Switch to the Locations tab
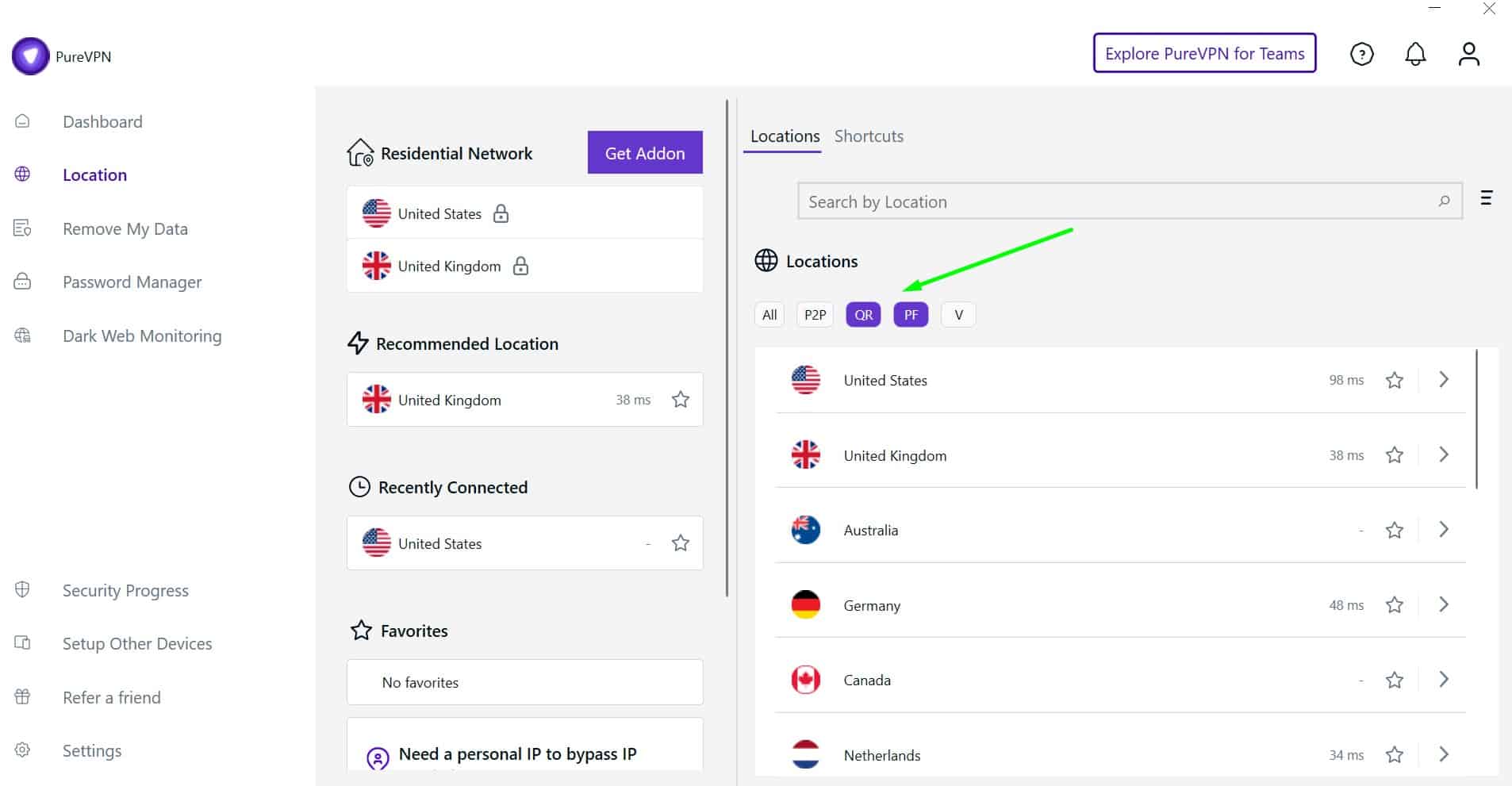 click(x=785, y=136)
